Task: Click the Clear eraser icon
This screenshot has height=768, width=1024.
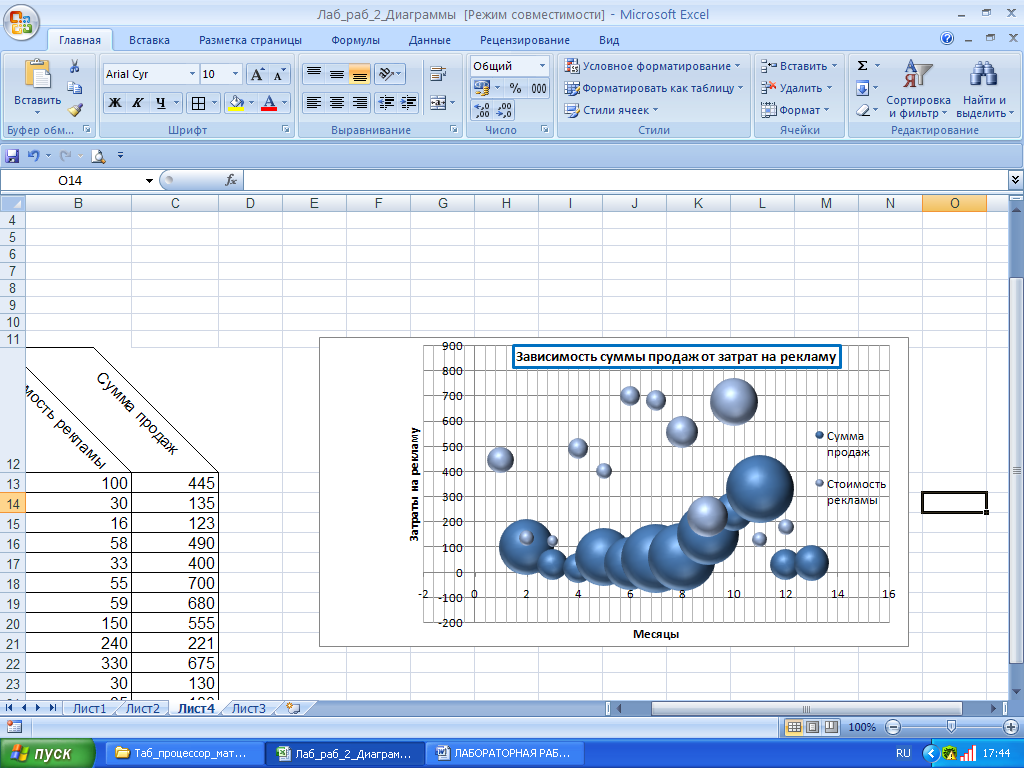Action: [x=862, y=110]
